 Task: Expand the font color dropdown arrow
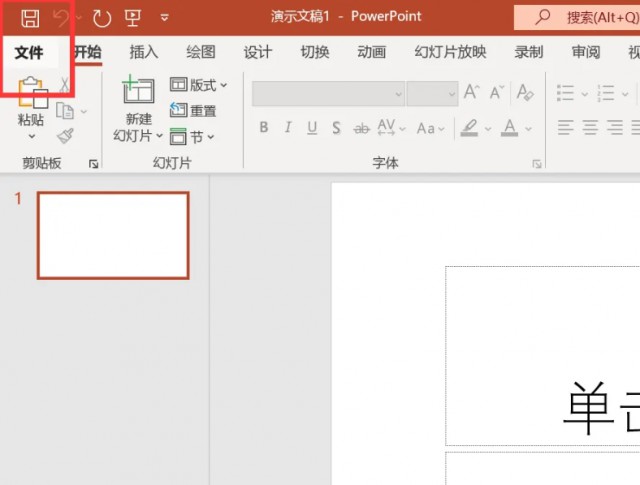[528, 129]
